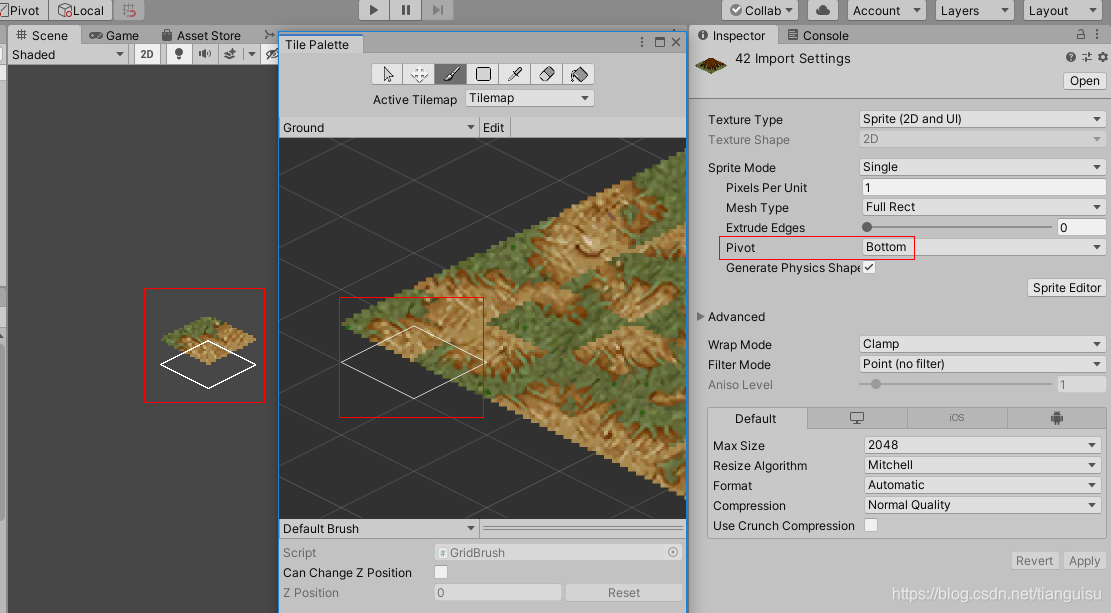Open the Inspector settings gear icon

tap(1103, 57)
